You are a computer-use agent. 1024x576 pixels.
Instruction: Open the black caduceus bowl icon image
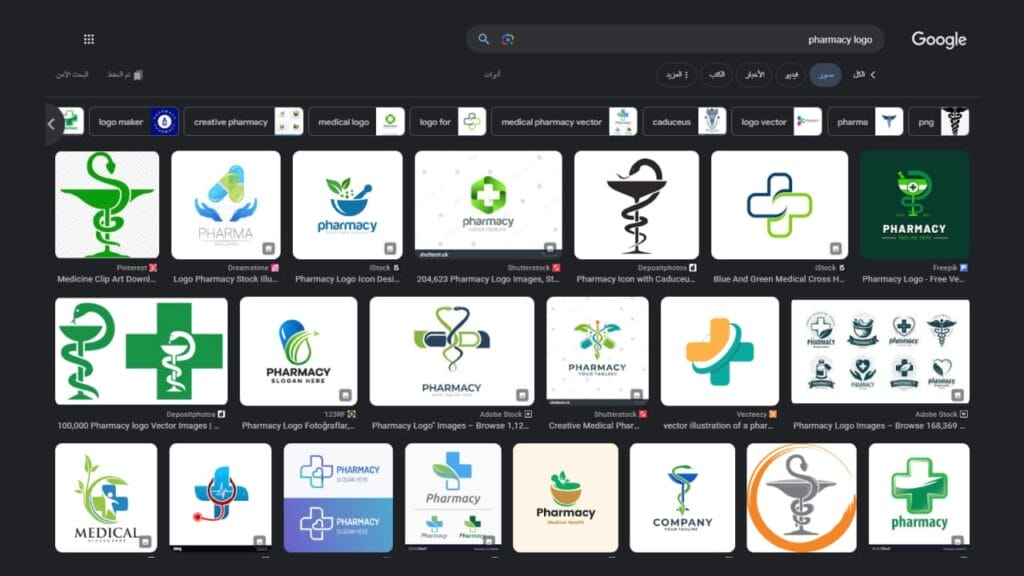(637, 205)
